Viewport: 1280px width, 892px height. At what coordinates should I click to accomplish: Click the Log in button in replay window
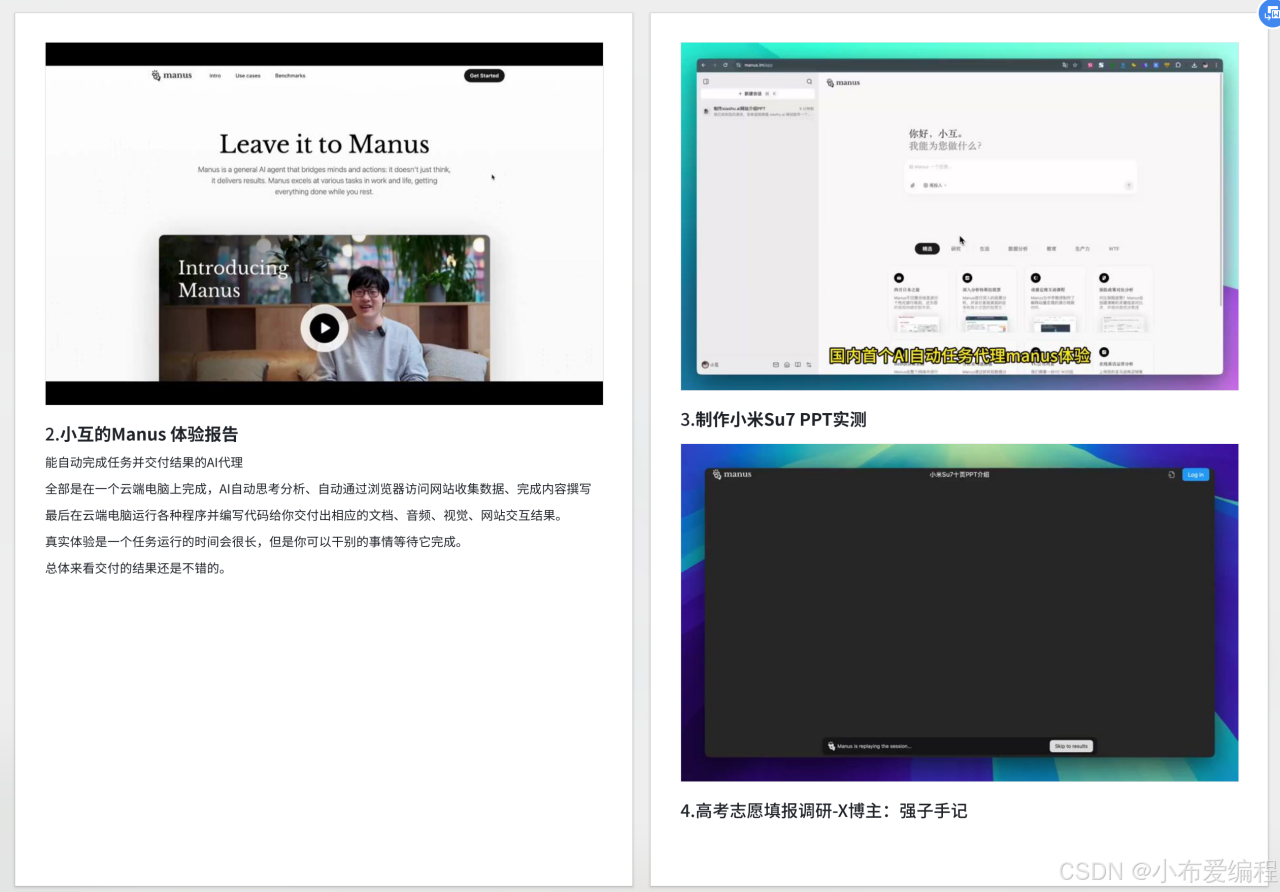click(x=1195, y=474)
